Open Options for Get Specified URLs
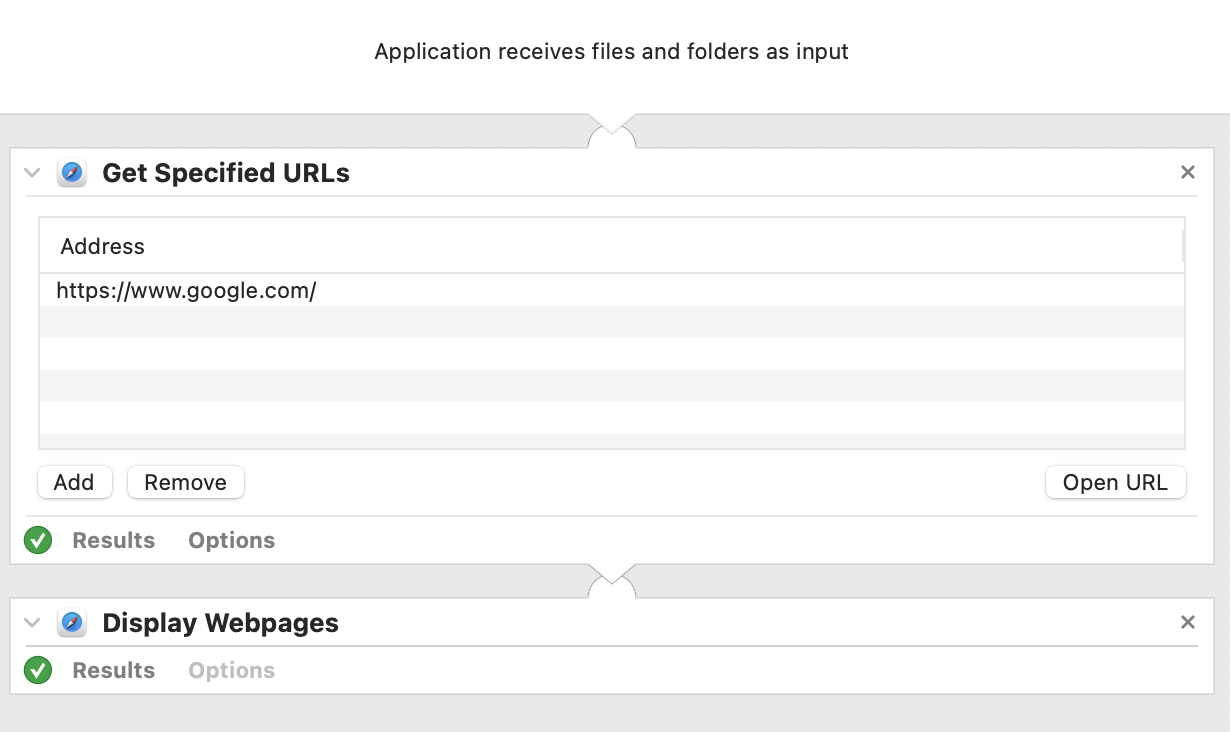Screen dimensions: 1230x732 [231, 541]
